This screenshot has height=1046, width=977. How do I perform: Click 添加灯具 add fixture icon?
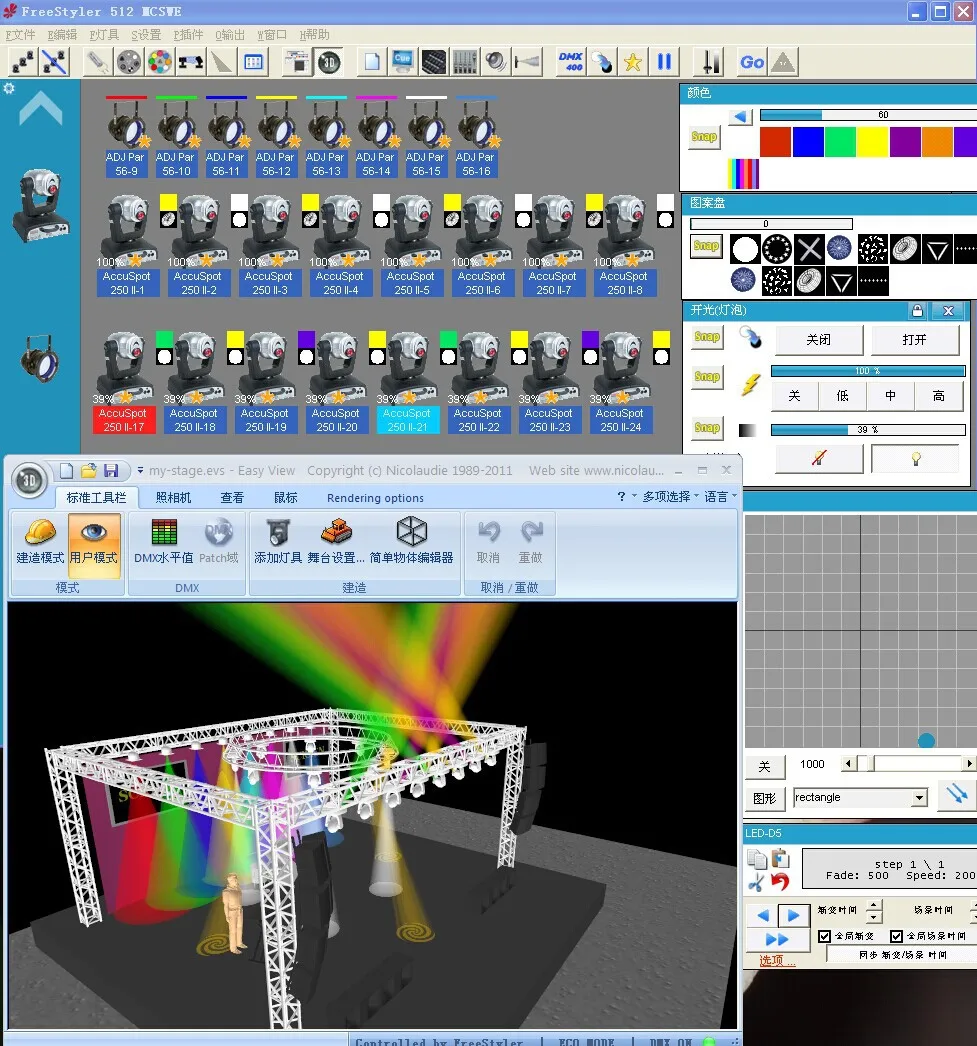[278, 541]
